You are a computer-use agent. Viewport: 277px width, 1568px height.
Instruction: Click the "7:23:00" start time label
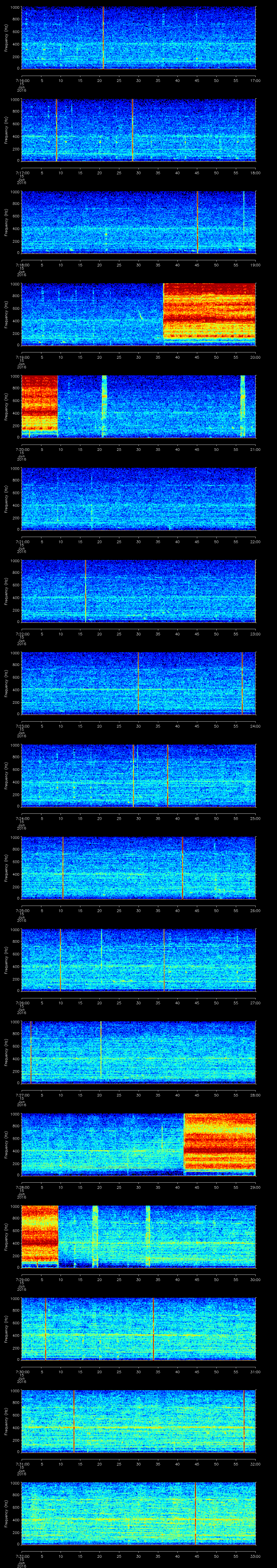coord(22,726)
